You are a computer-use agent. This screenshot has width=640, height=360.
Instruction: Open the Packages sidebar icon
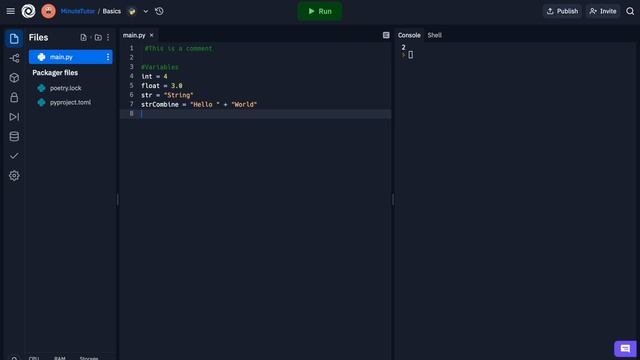[x=14, y=78]
